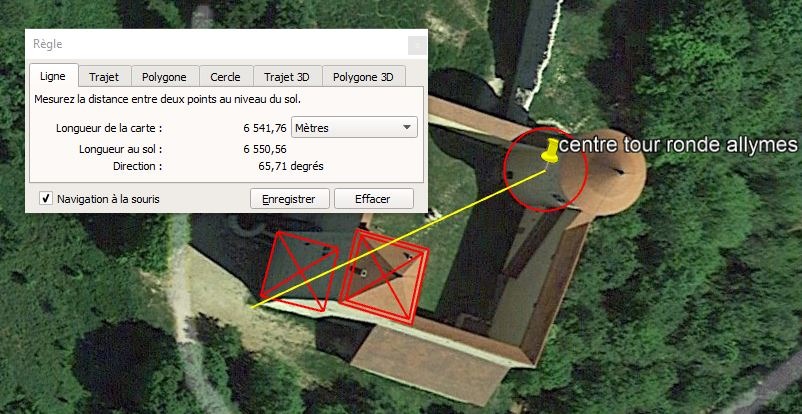
Task: Select the centre tour ronde allymes label
Action: pos(678,145)
